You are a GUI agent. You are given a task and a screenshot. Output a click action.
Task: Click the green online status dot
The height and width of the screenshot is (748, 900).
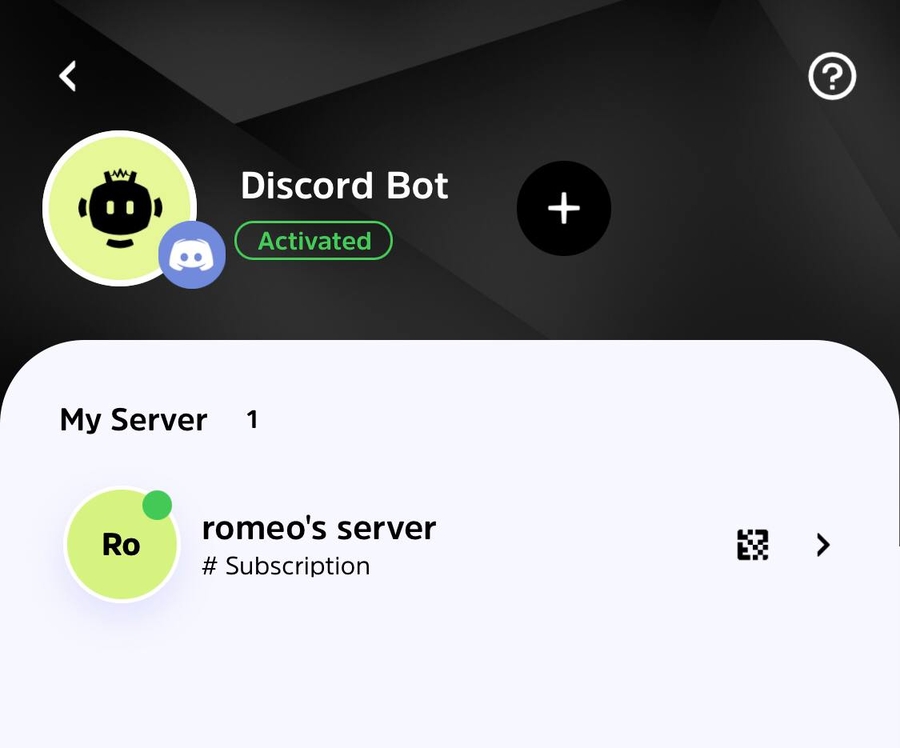pos(157,505)
